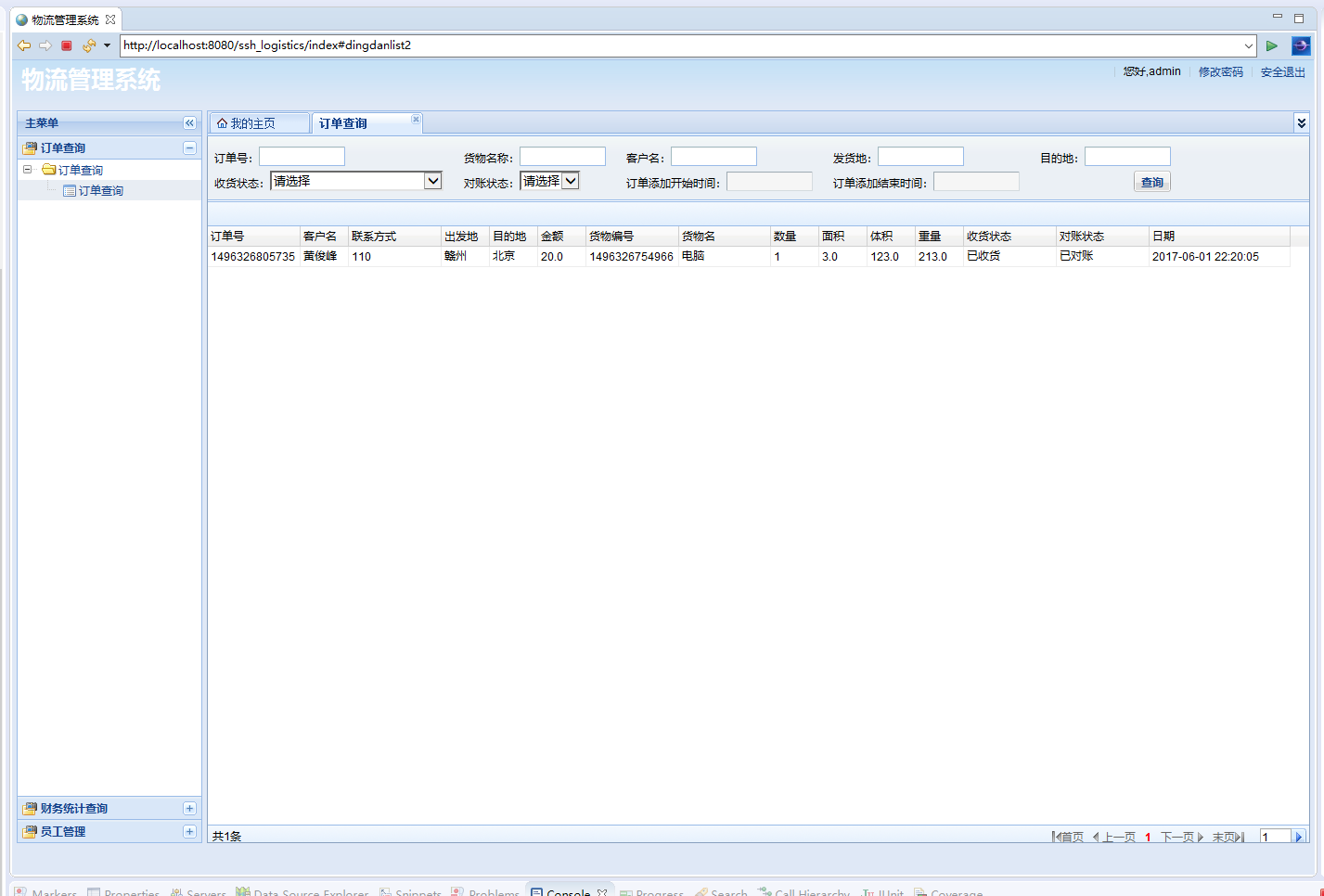Collapse the 订单查询 accordion section

189,148
